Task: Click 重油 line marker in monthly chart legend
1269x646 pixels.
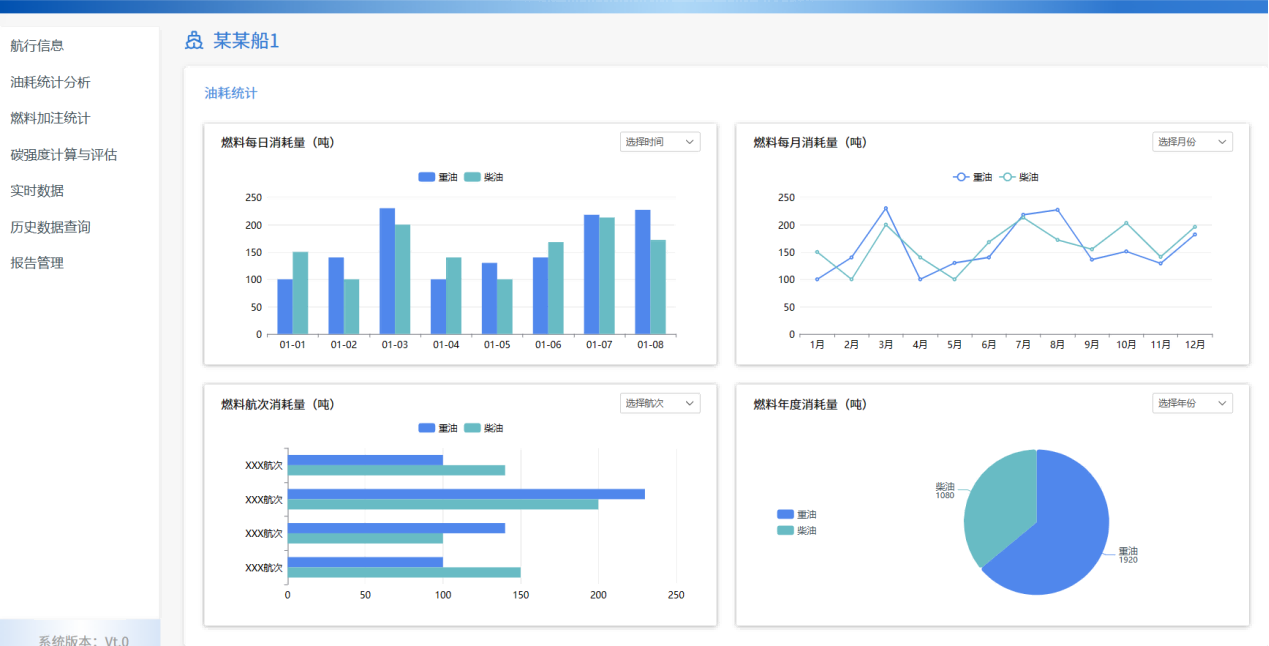Action: (961, 177)
